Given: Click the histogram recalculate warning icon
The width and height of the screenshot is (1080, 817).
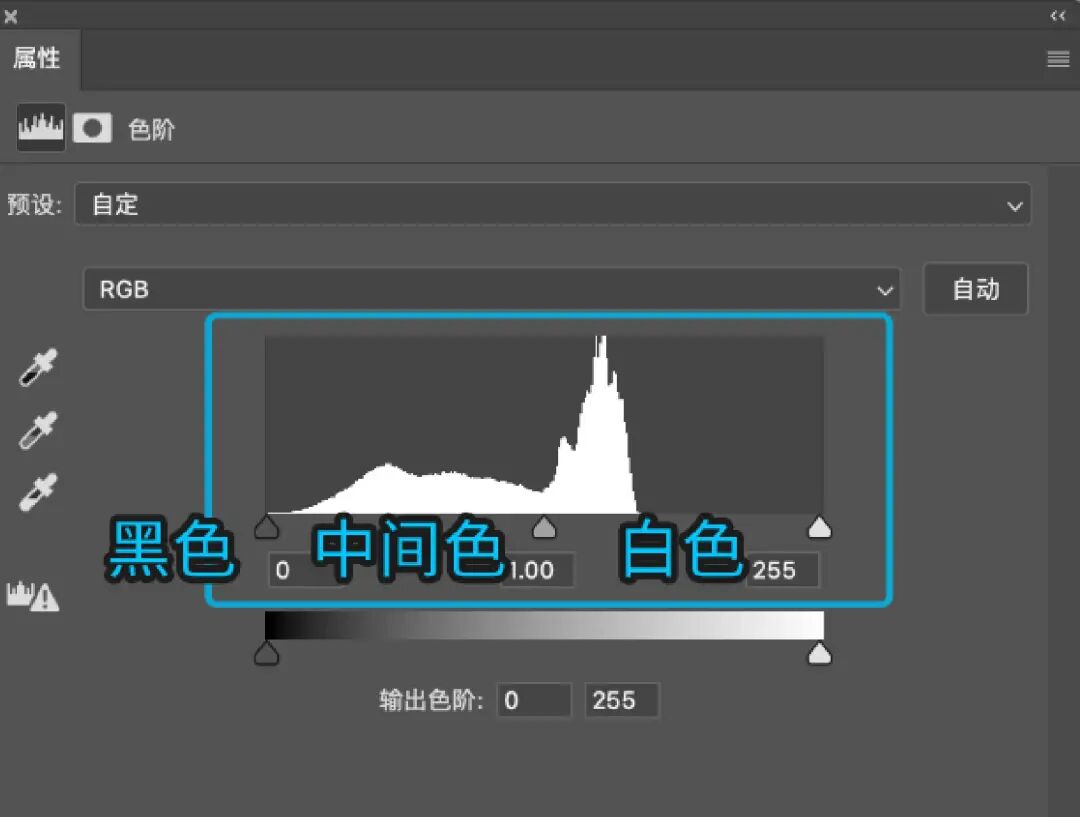Looking at the screenshot, I should click(32, 596).
